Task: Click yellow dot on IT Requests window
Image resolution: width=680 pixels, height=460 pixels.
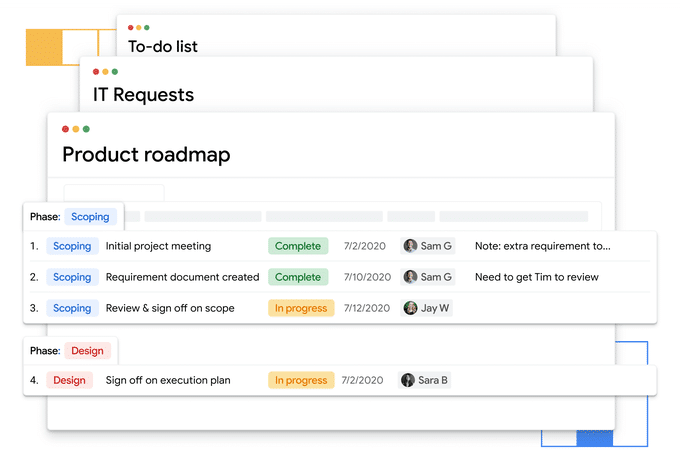Action: [105, 72]
